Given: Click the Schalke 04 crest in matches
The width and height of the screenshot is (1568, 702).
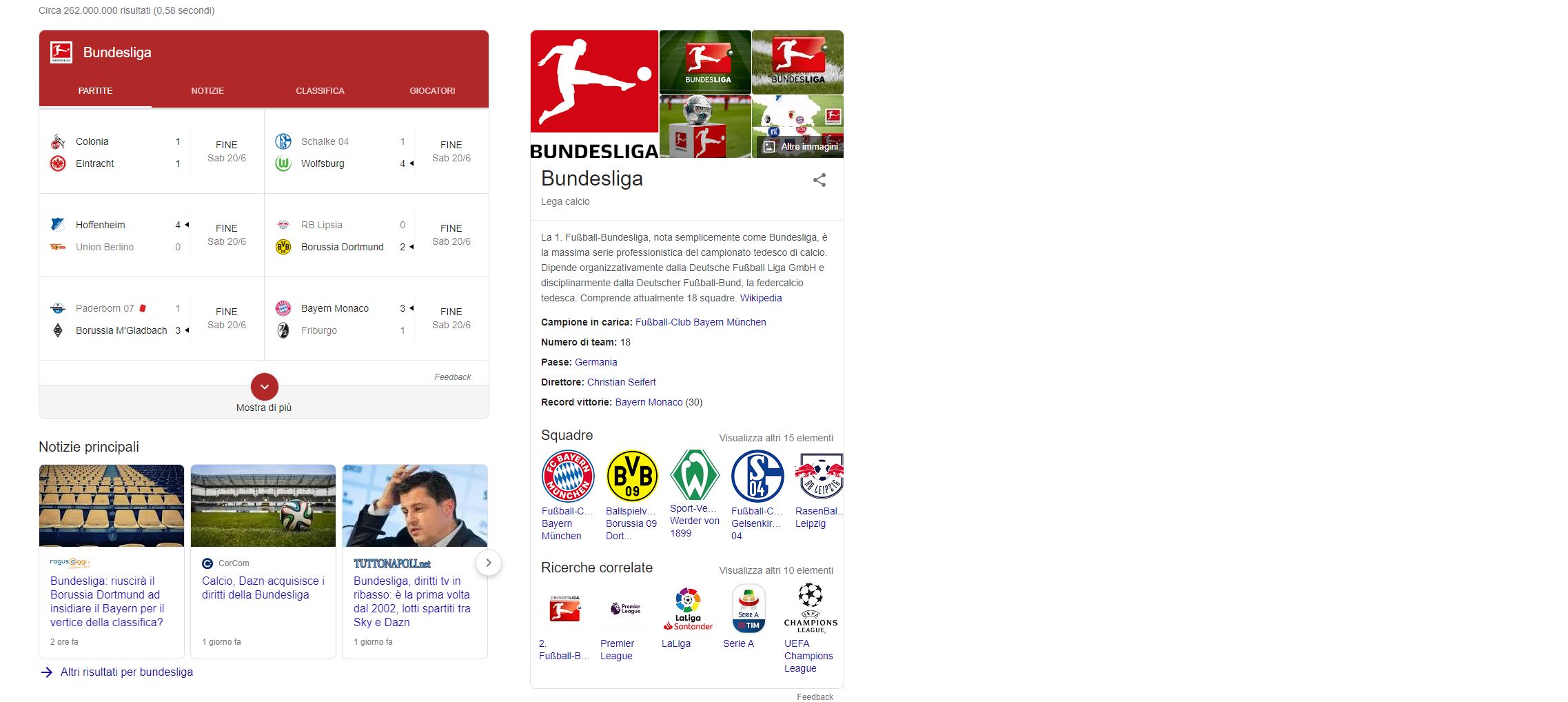Looking at the screenshot, I should point(283,141).
